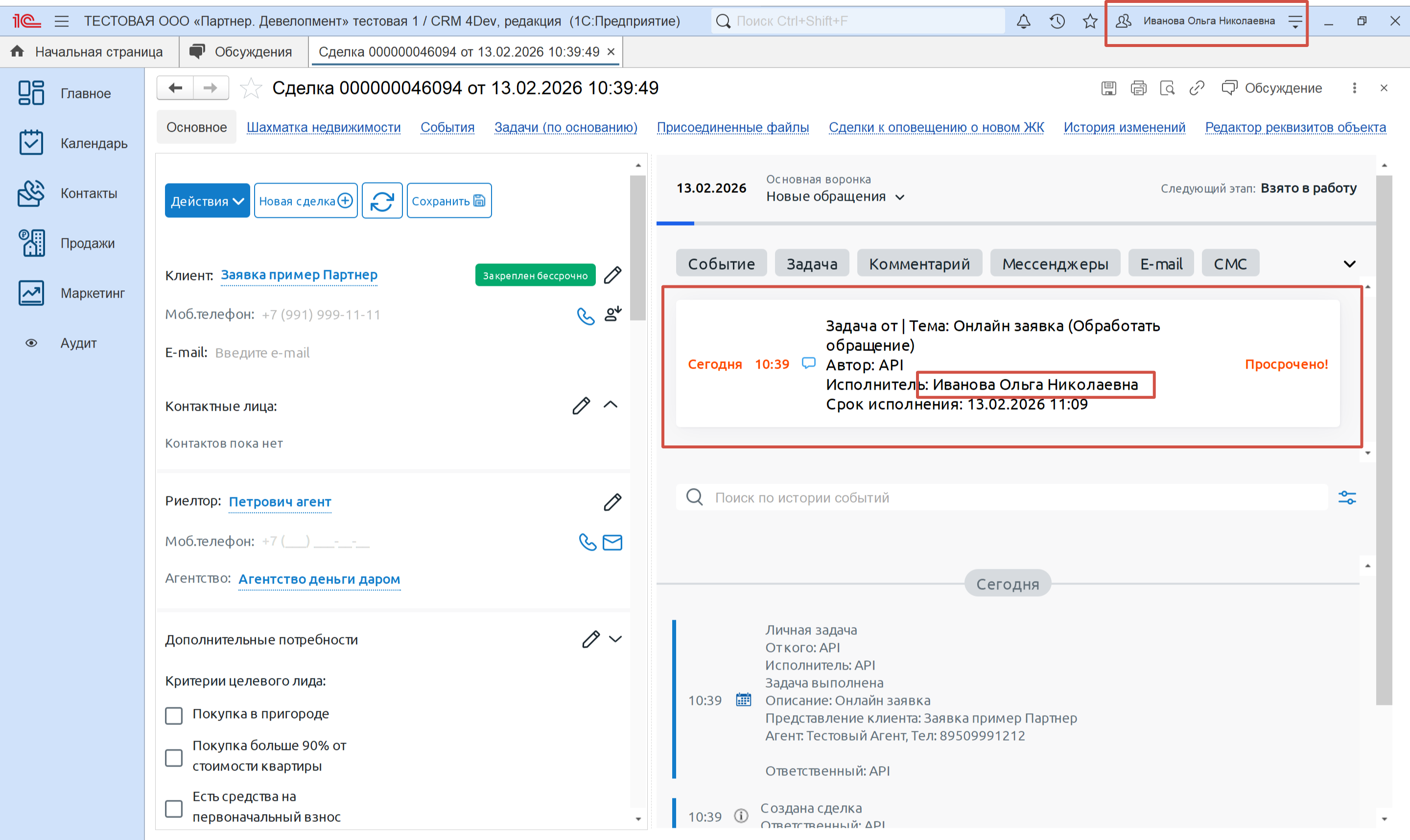Click the refresh arrows button
Image resolution: width=1410 pixels, height=840 pixels.
381,201
